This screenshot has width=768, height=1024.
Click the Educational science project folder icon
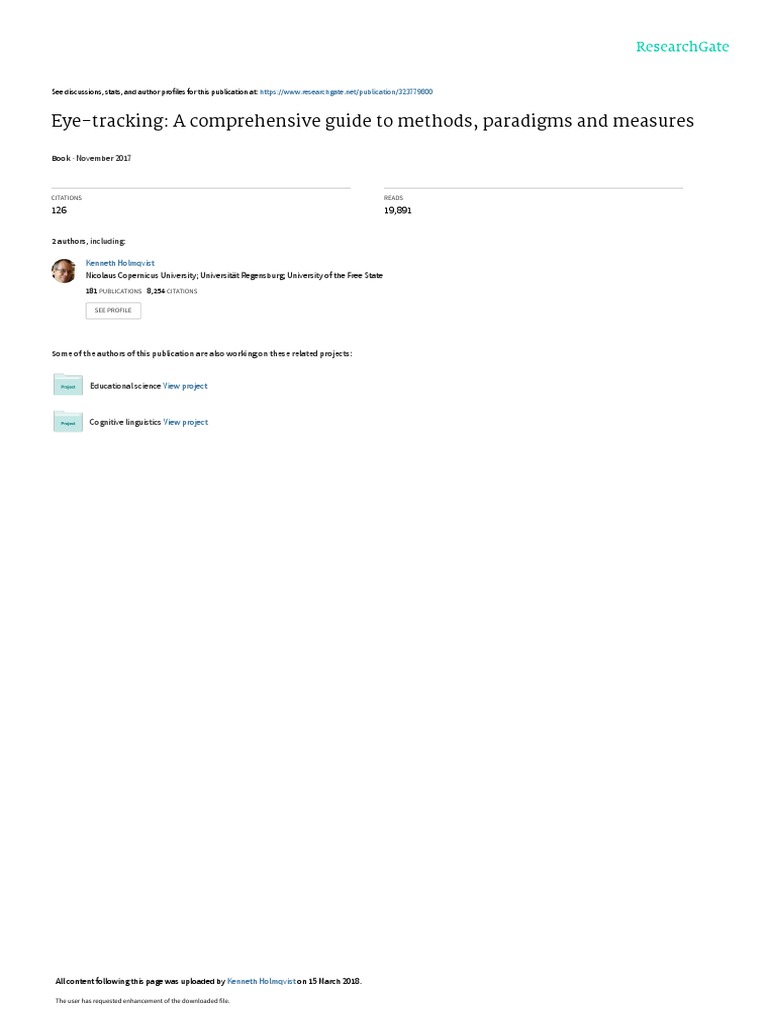point(68,385)
